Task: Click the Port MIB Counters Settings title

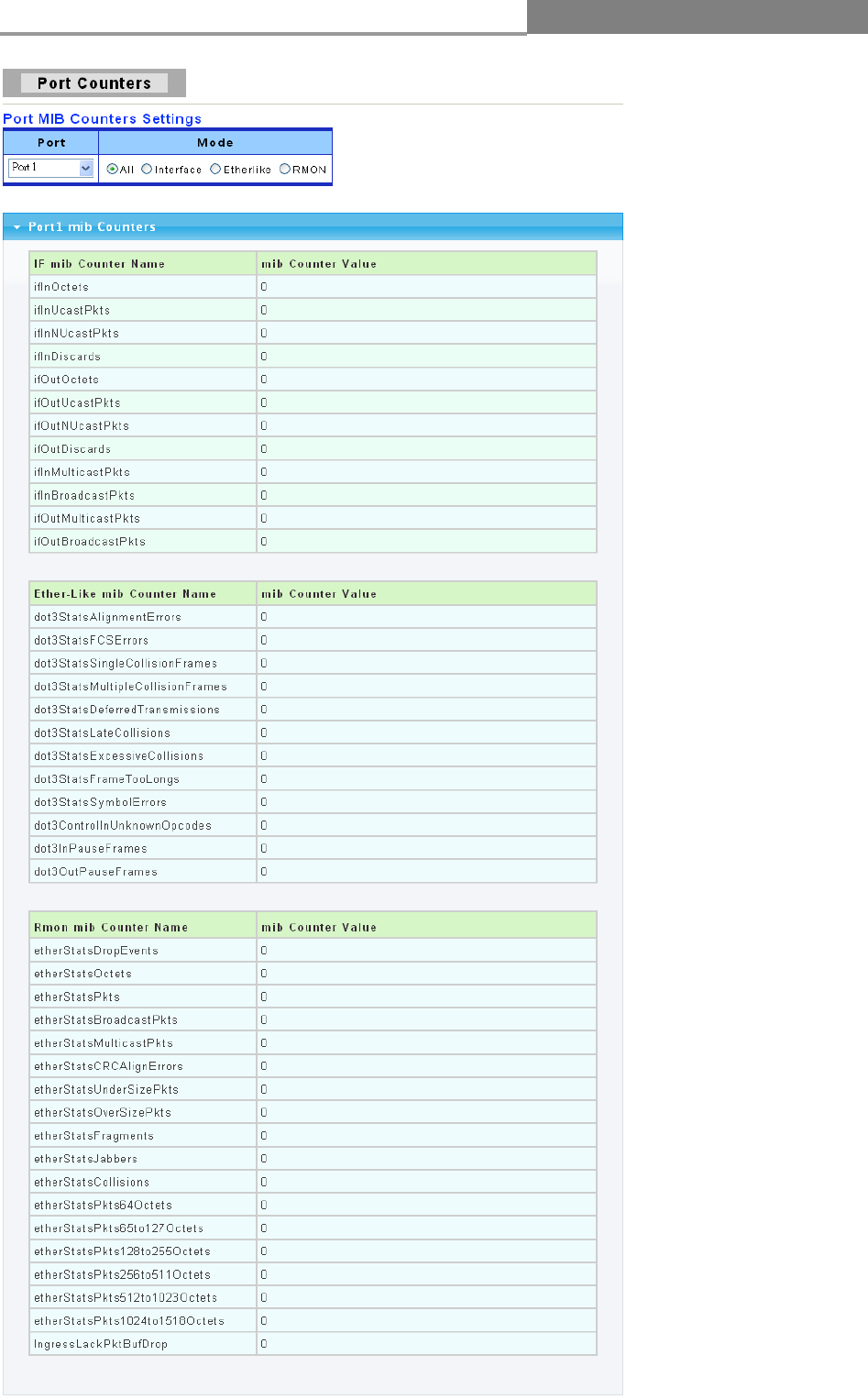Action: tap(102, 119)
